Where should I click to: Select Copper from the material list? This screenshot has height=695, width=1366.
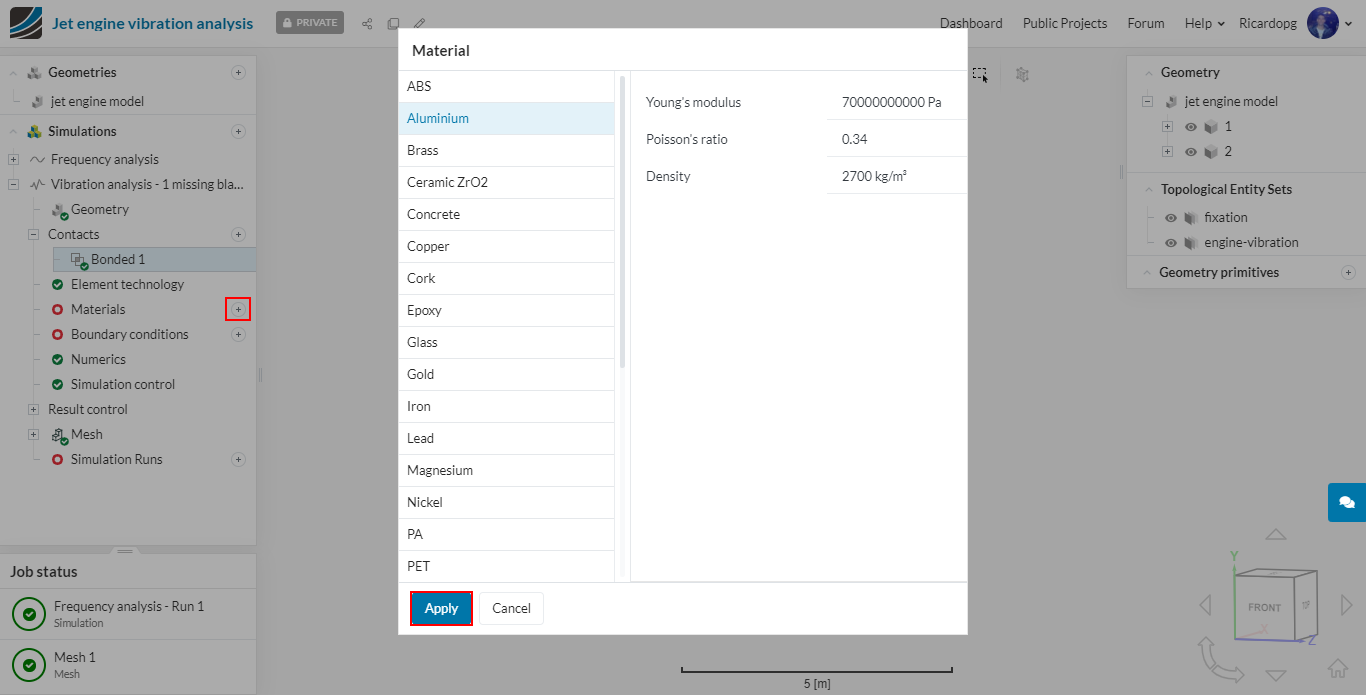428,246
